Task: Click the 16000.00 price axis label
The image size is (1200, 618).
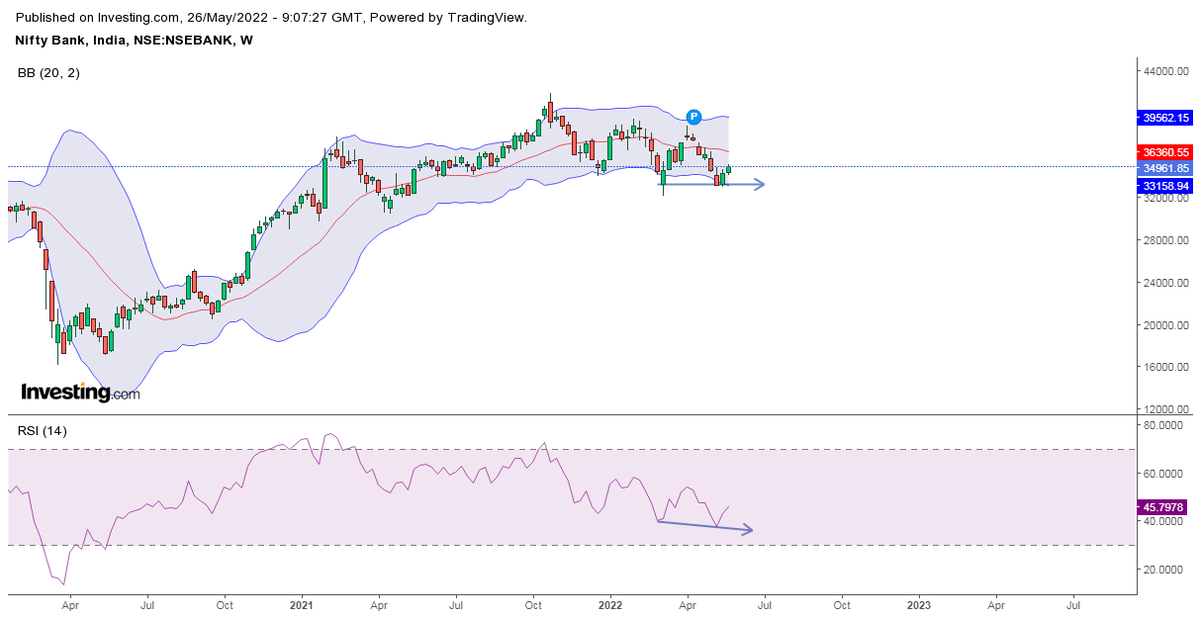Action: 1167,367
